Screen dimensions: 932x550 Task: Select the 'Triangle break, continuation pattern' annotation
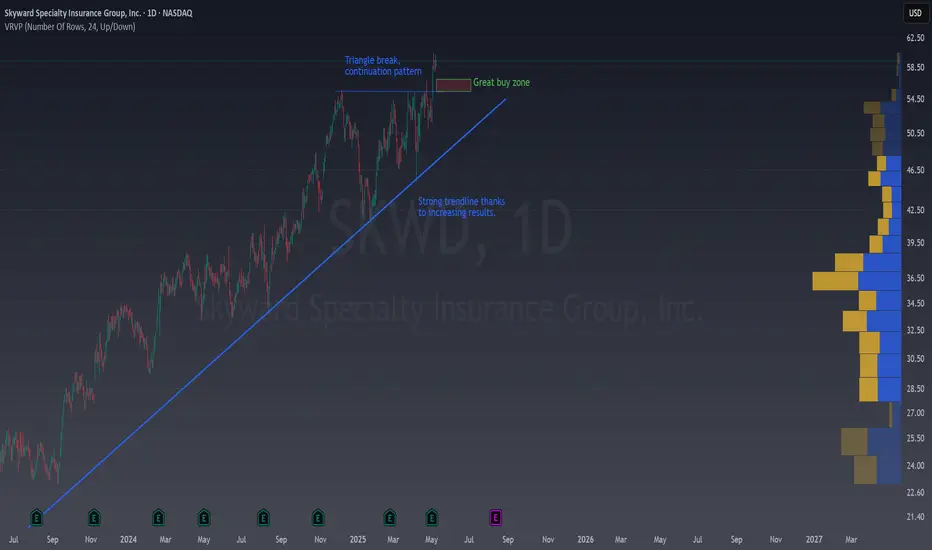point(383,65)
